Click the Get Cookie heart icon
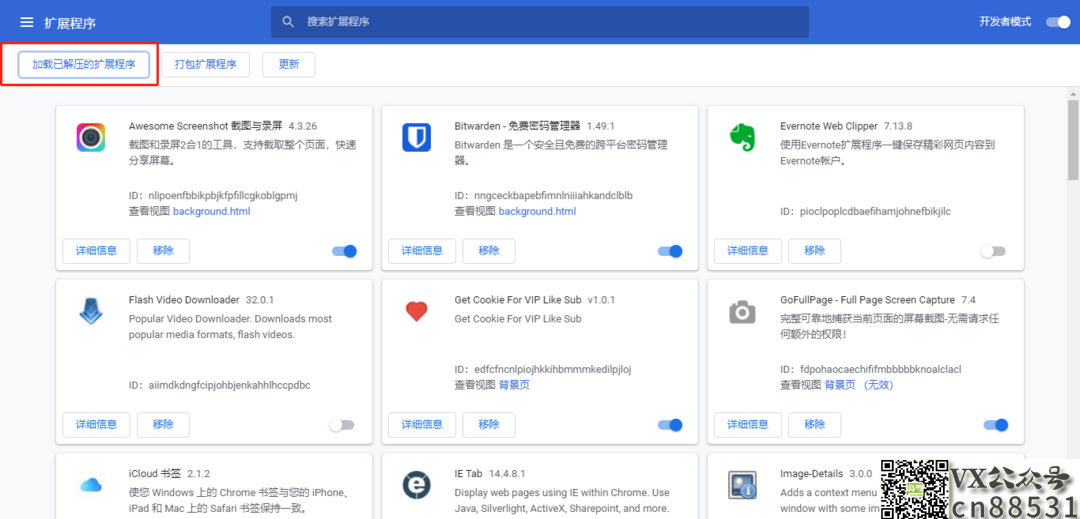1080x519 pixels. 416,312
